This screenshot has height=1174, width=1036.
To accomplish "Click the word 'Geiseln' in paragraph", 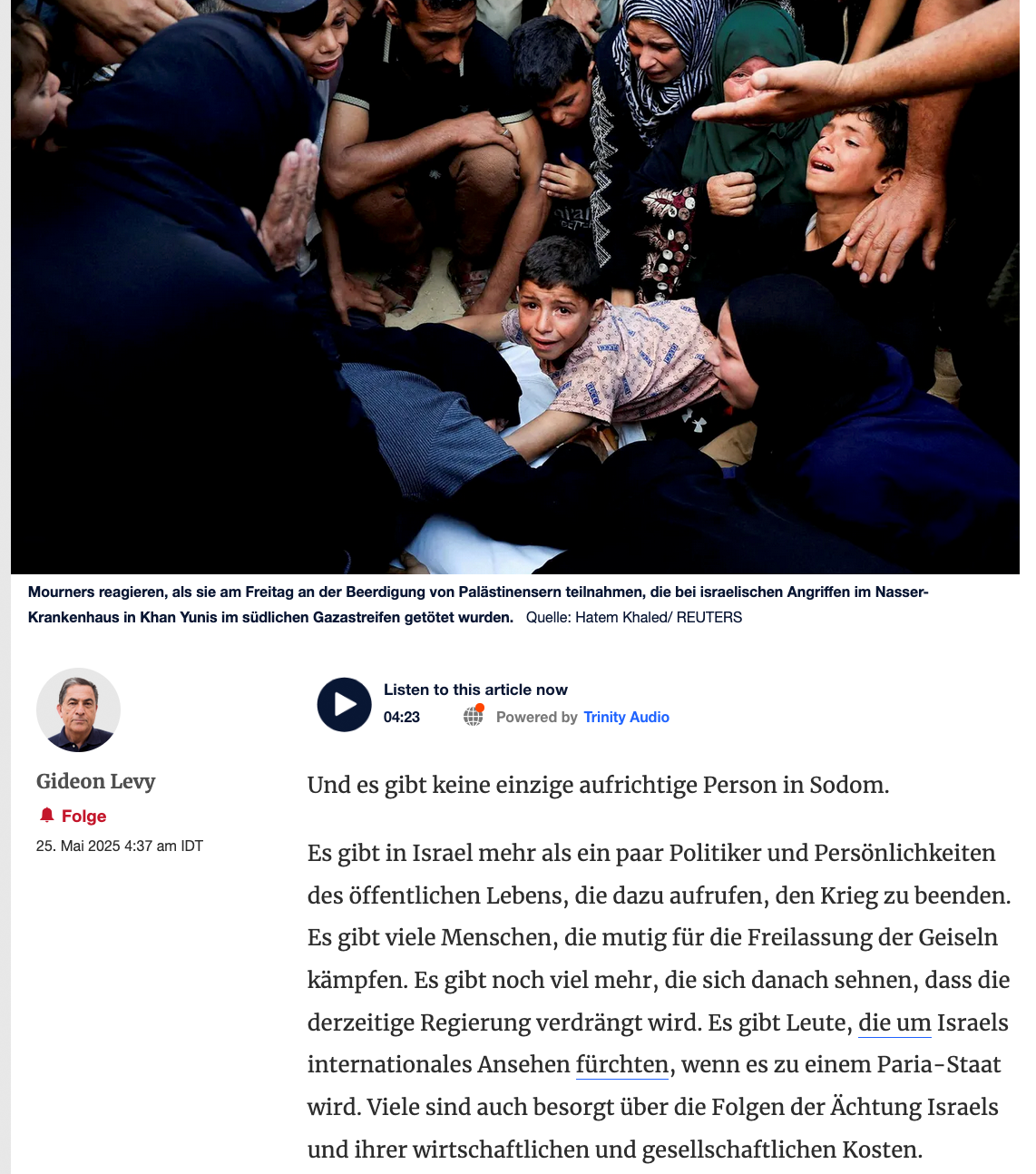I will 958,937.
